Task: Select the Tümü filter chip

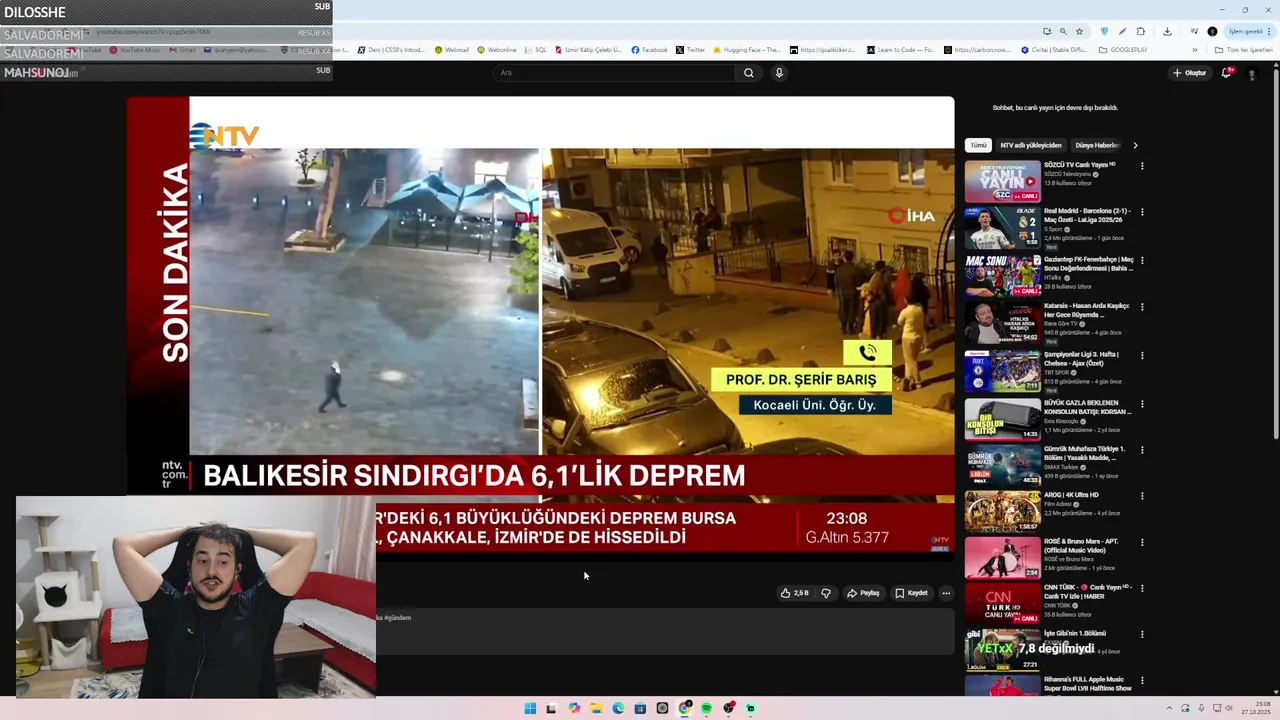Action: [x=978, y=145]
